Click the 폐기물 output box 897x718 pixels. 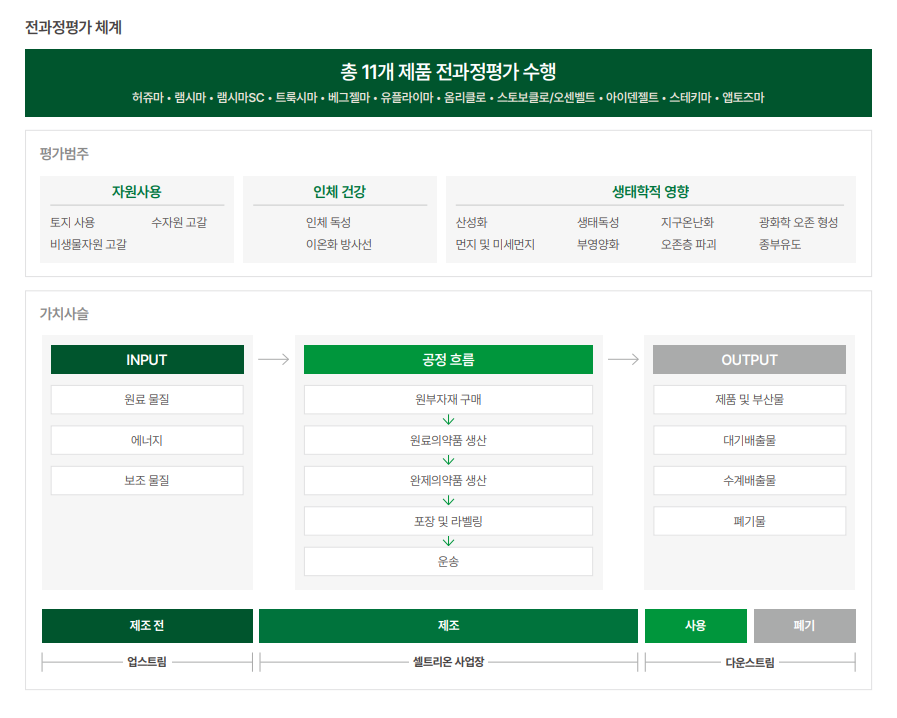click(749, 521)
